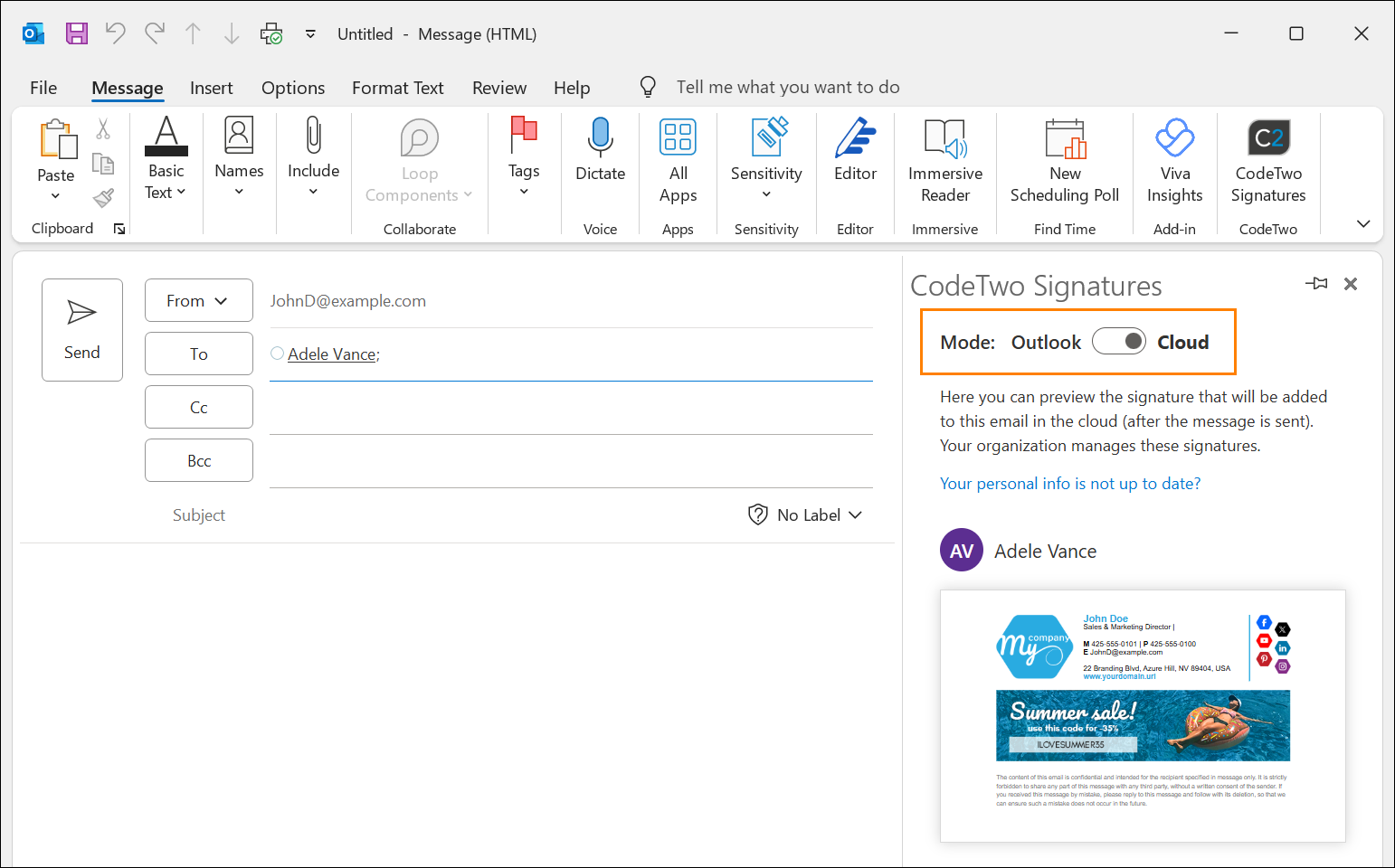Open the Customize Quick Access Toolbar arrow
Viewport: 1395px width, 868px height.
pos(310,33)
